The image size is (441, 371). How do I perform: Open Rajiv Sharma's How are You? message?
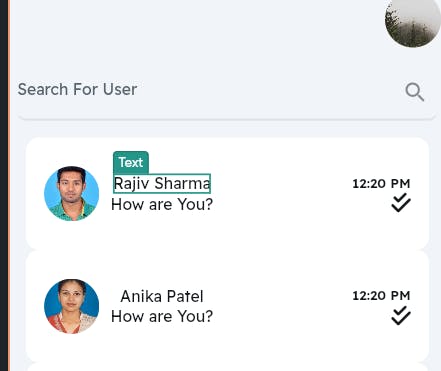162,204
